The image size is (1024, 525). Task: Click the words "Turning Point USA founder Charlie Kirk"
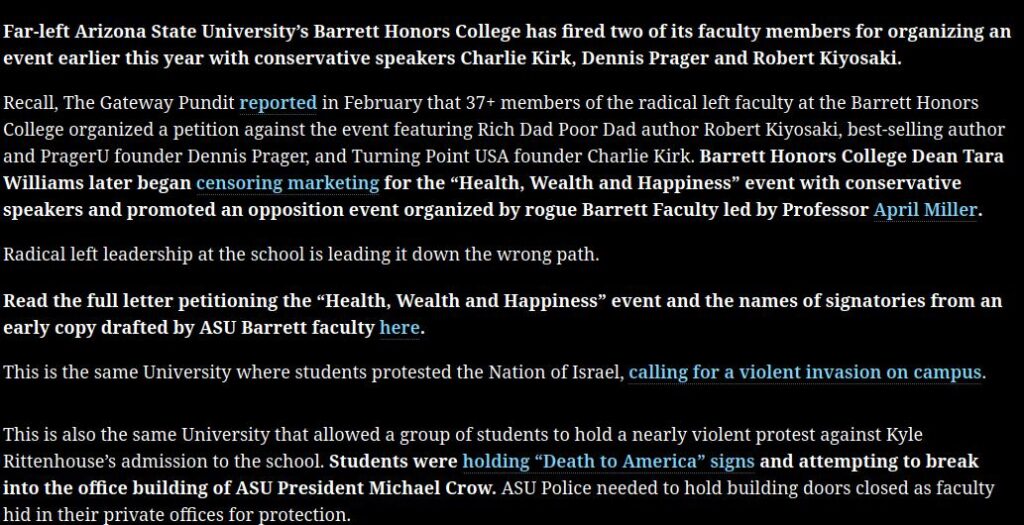click(x=522, y=156)
